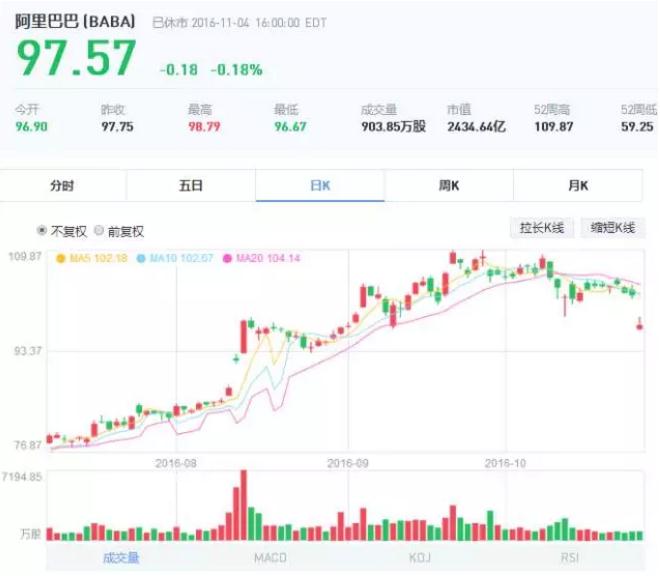Click the -0.18% change value
The width and height of the screenshot is (660, 580).
(x=237, y=70)
